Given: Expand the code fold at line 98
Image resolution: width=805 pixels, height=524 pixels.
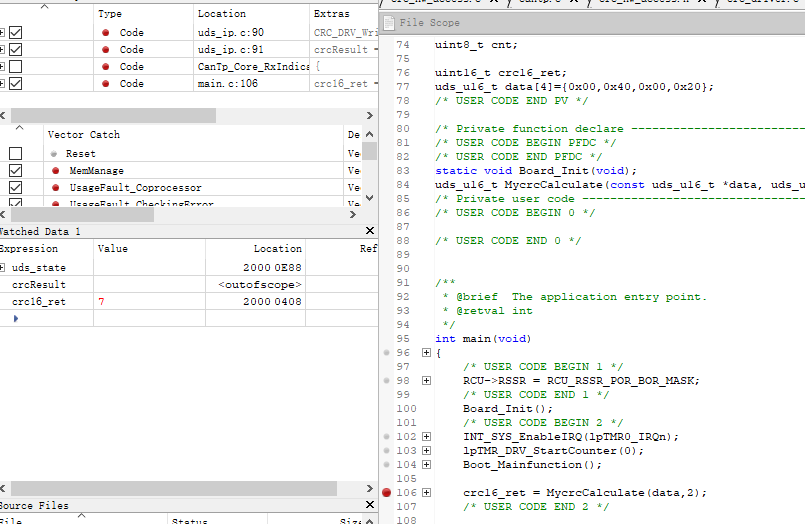Looking at the screenshot, I should 426,380.
